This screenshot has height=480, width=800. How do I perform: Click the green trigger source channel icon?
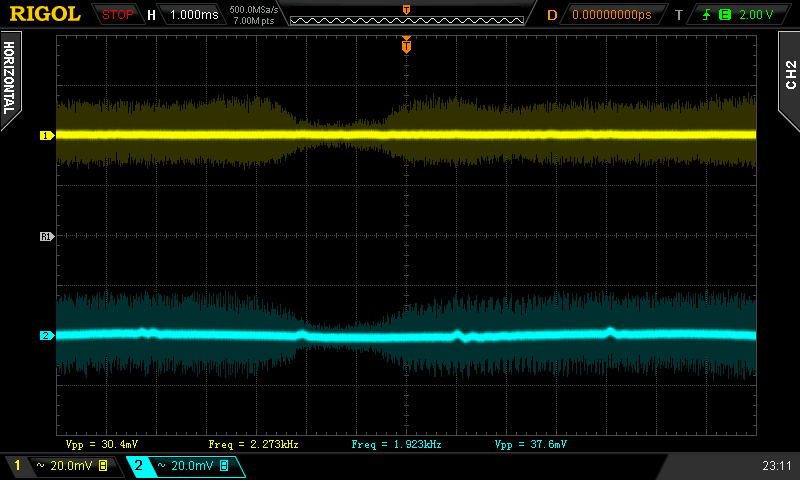tap(724, 15)
